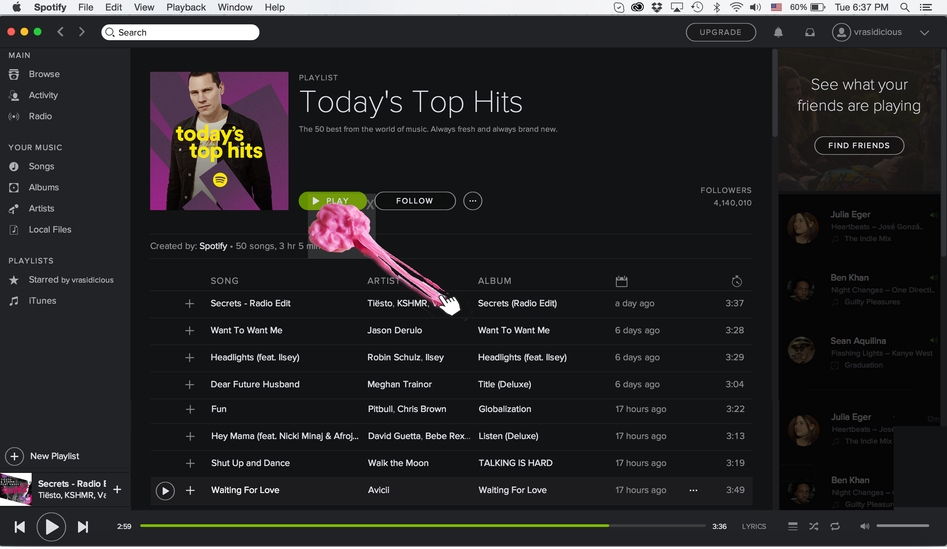
Task: Open Browse in the sidebar
Action: click(x=44, y=74)
